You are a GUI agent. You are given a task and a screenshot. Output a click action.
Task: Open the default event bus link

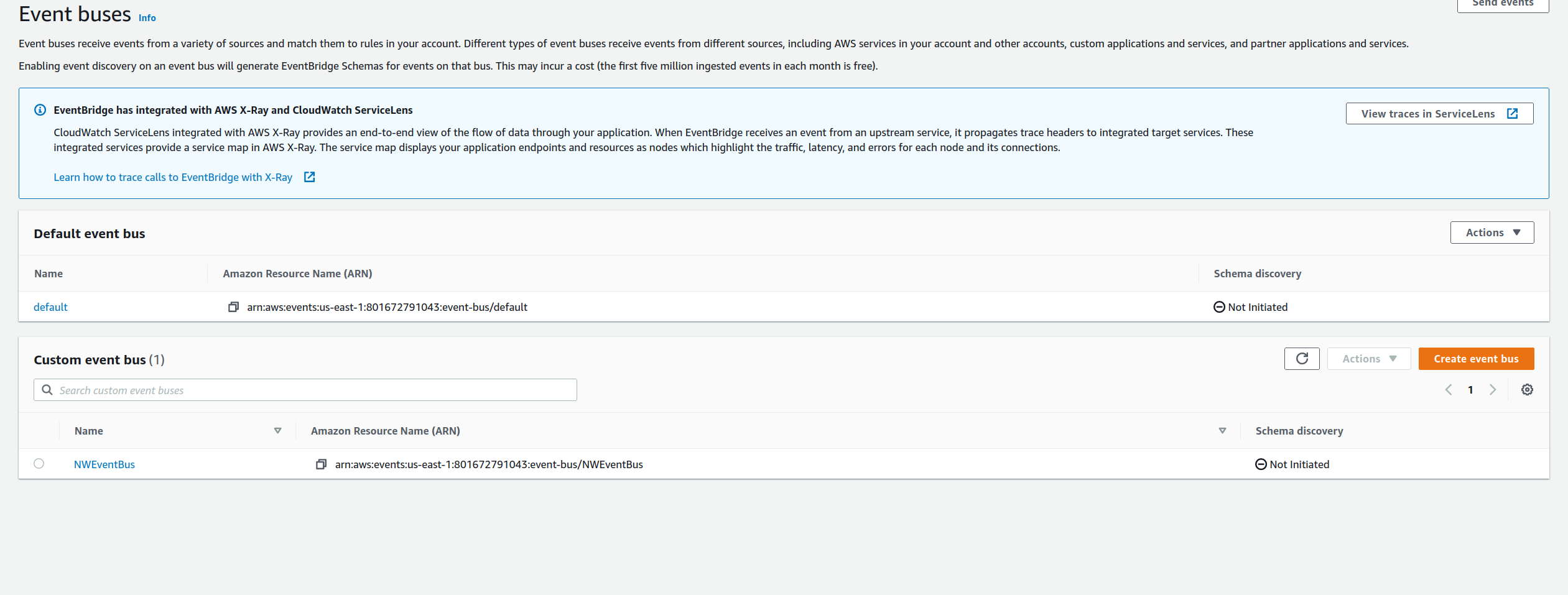coord(50,307)
